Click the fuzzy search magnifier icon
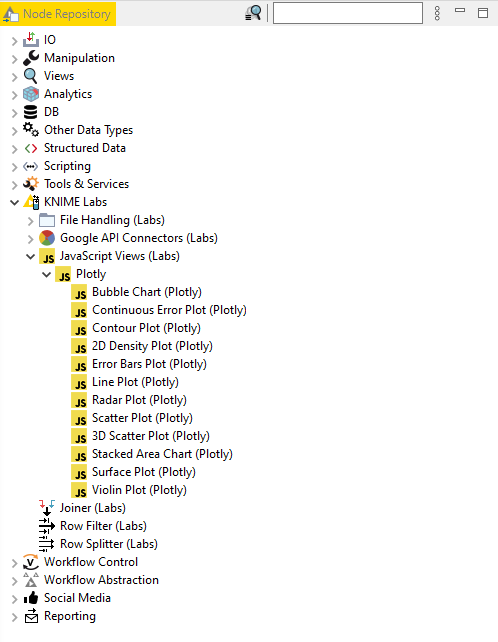Screen dimensions: 498x642 point(253,13)
